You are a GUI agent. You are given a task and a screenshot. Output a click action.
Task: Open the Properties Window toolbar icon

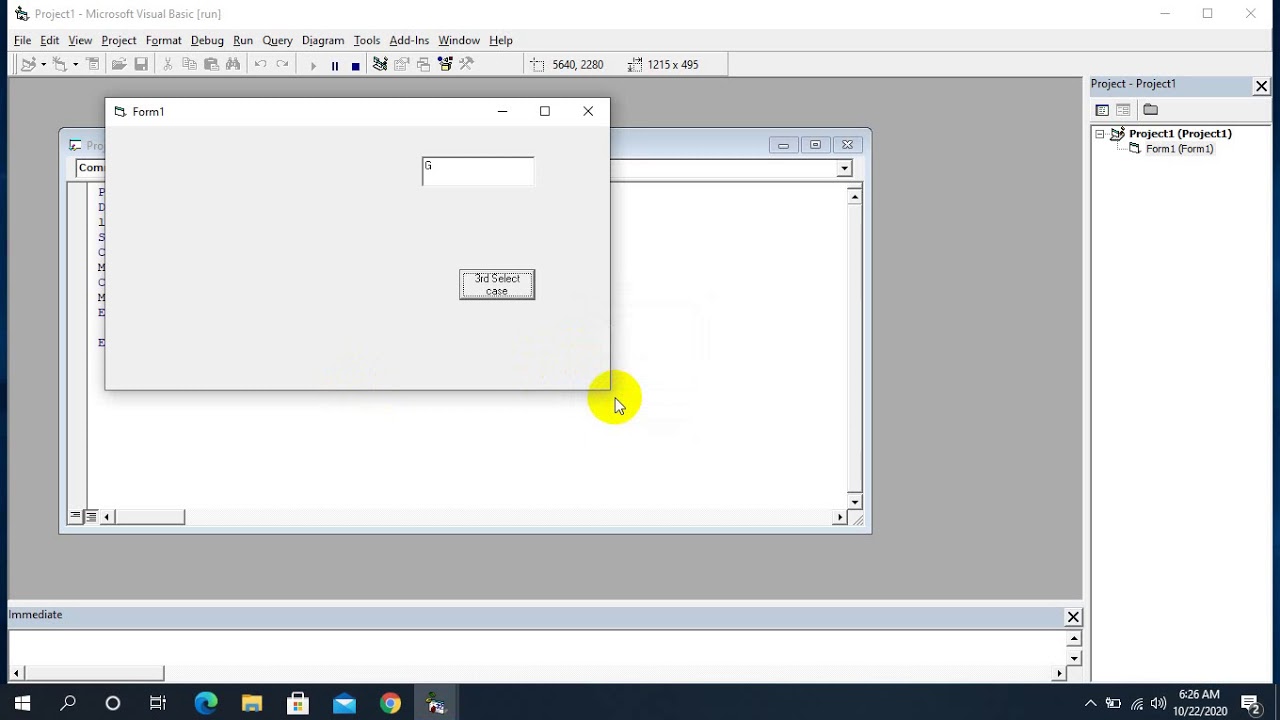pyautogui.click(x=402, y=64)
